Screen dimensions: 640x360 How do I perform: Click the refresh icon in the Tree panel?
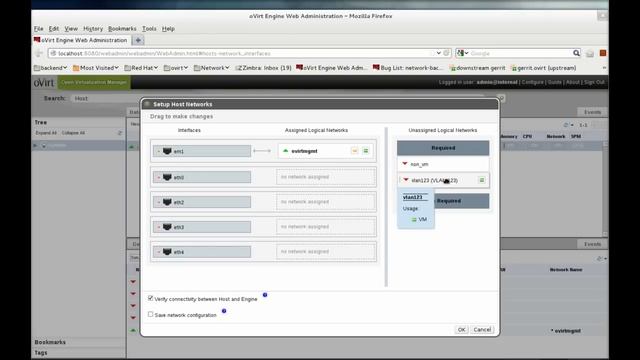click(x=120, y=133)
